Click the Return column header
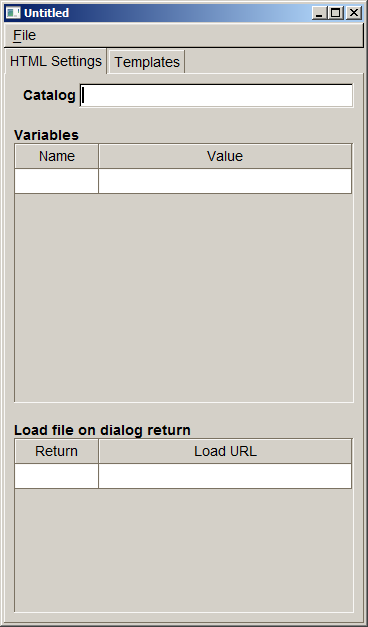368x627 pixels. pos(56,451)
